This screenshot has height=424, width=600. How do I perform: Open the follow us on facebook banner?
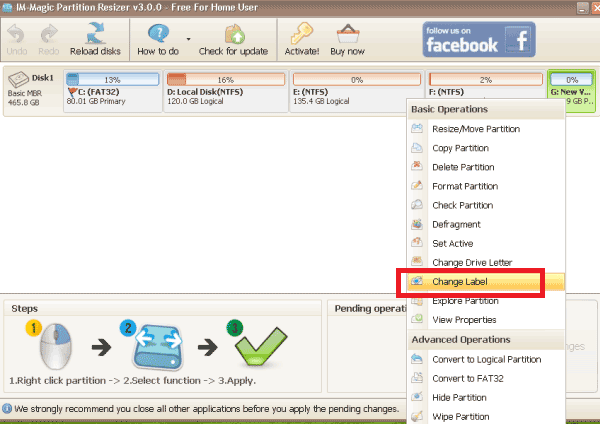tap(479, 39)
